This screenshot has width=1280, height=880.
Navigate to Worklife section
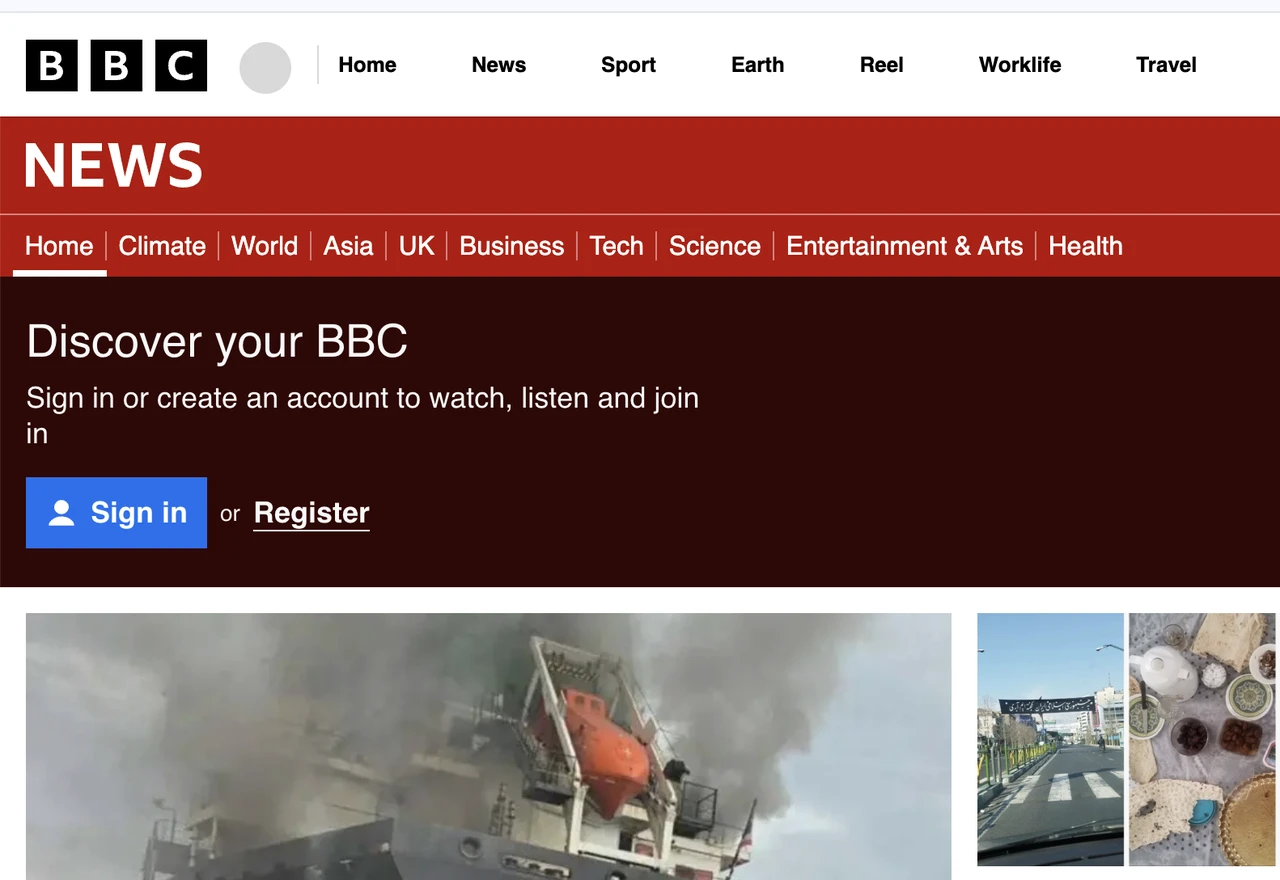1019,65
